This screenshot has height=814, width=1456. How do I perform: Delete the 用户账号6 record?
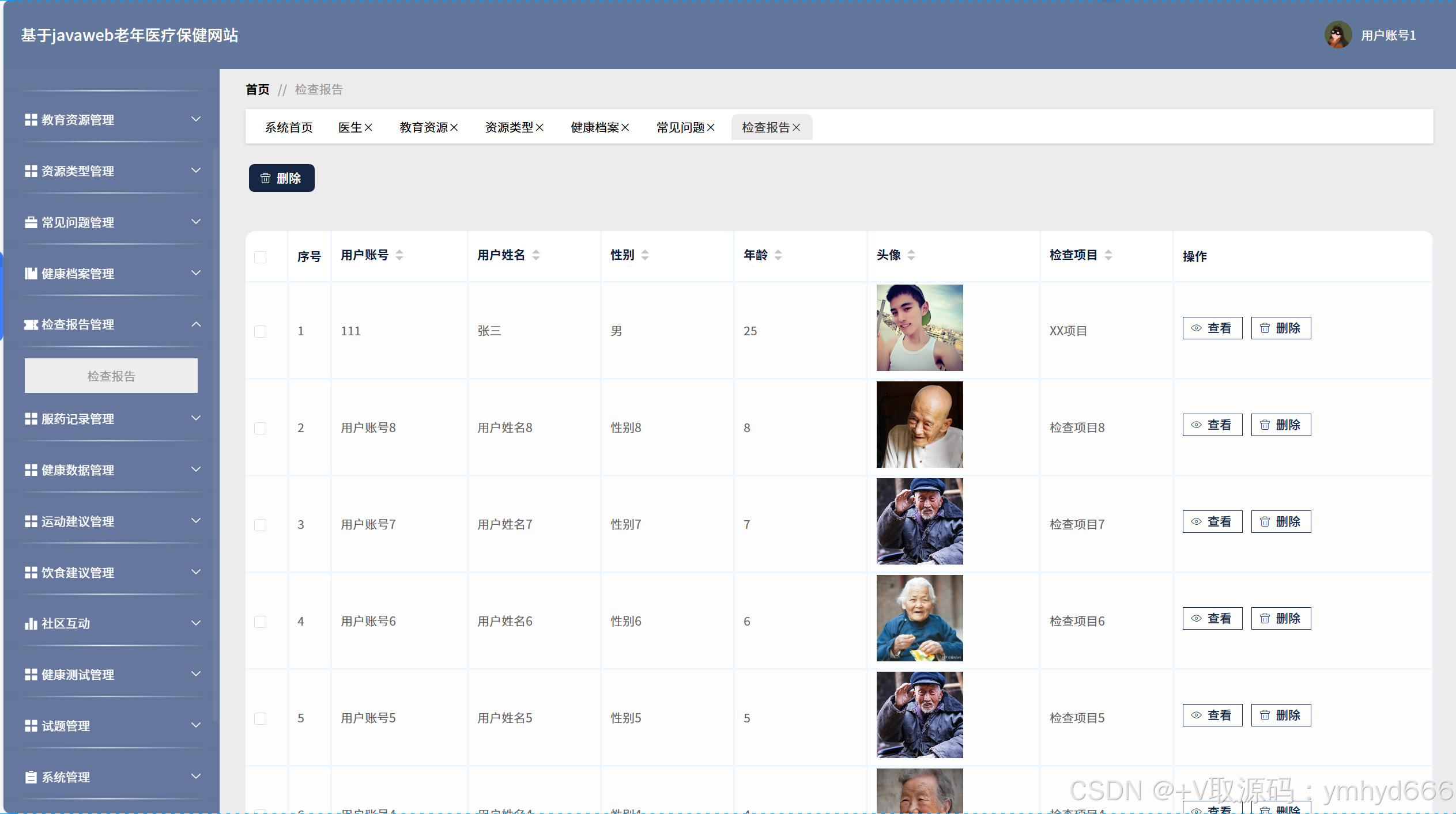pyautogui.click(x=1281, y=619)
